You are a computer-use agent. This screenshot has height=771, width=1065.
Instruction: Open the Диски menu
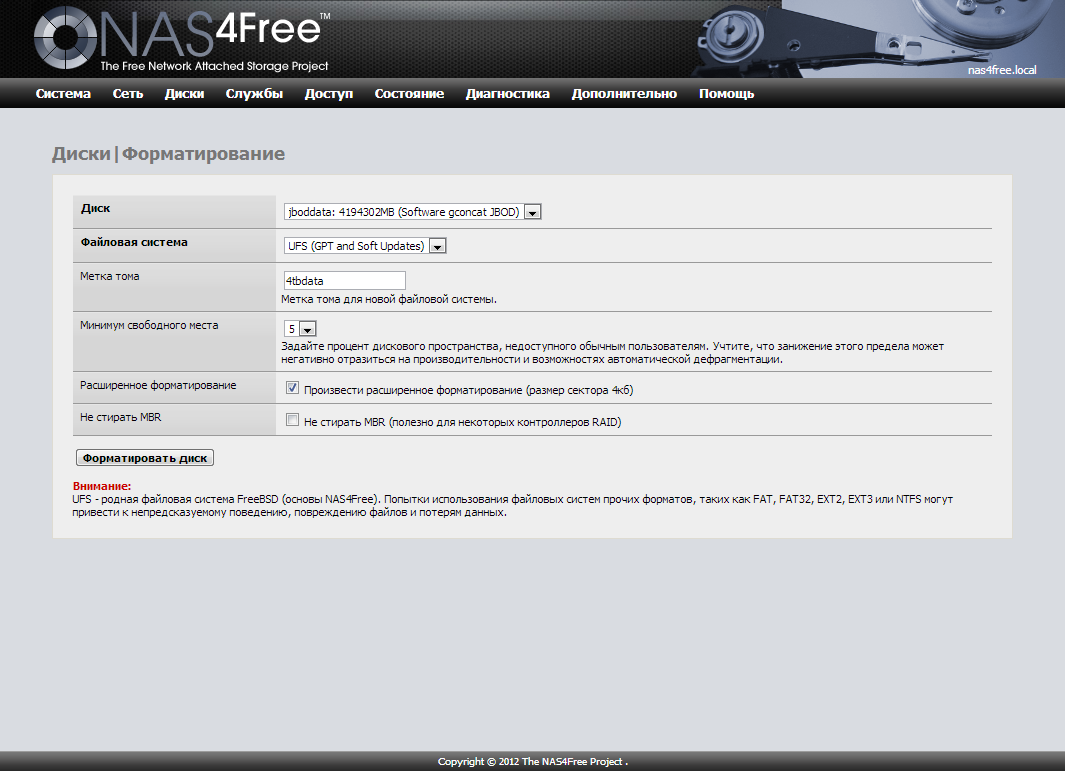click(x=184, y=94)
